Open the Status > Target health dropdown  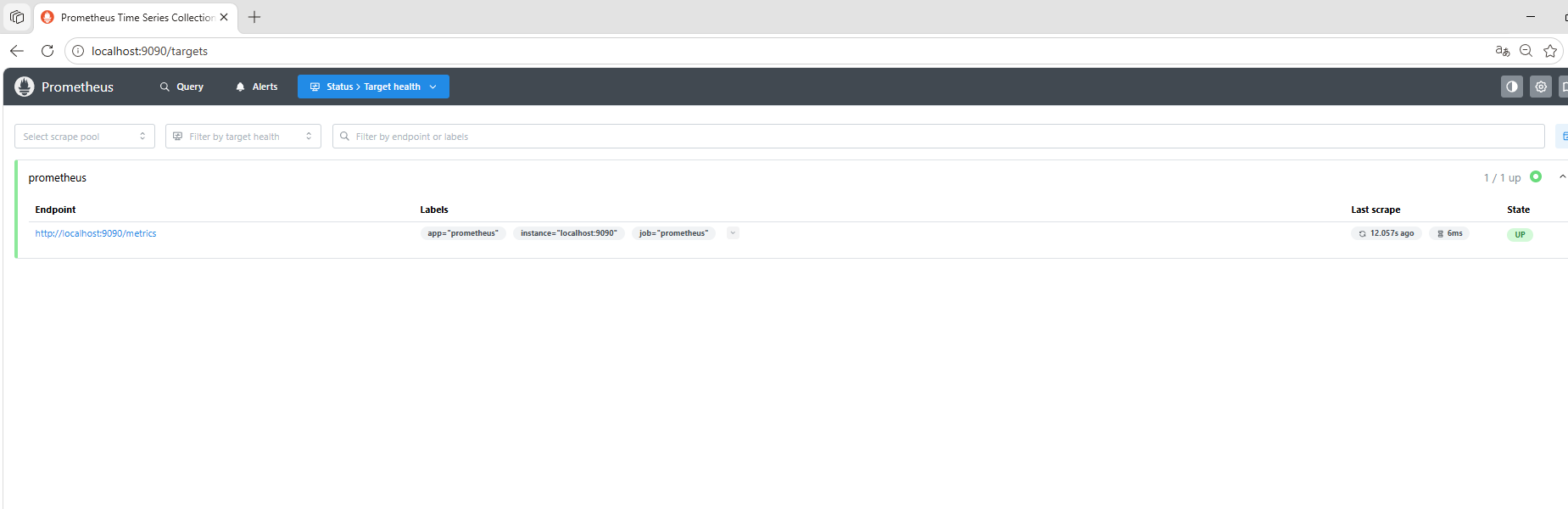[x=373, y=87]
